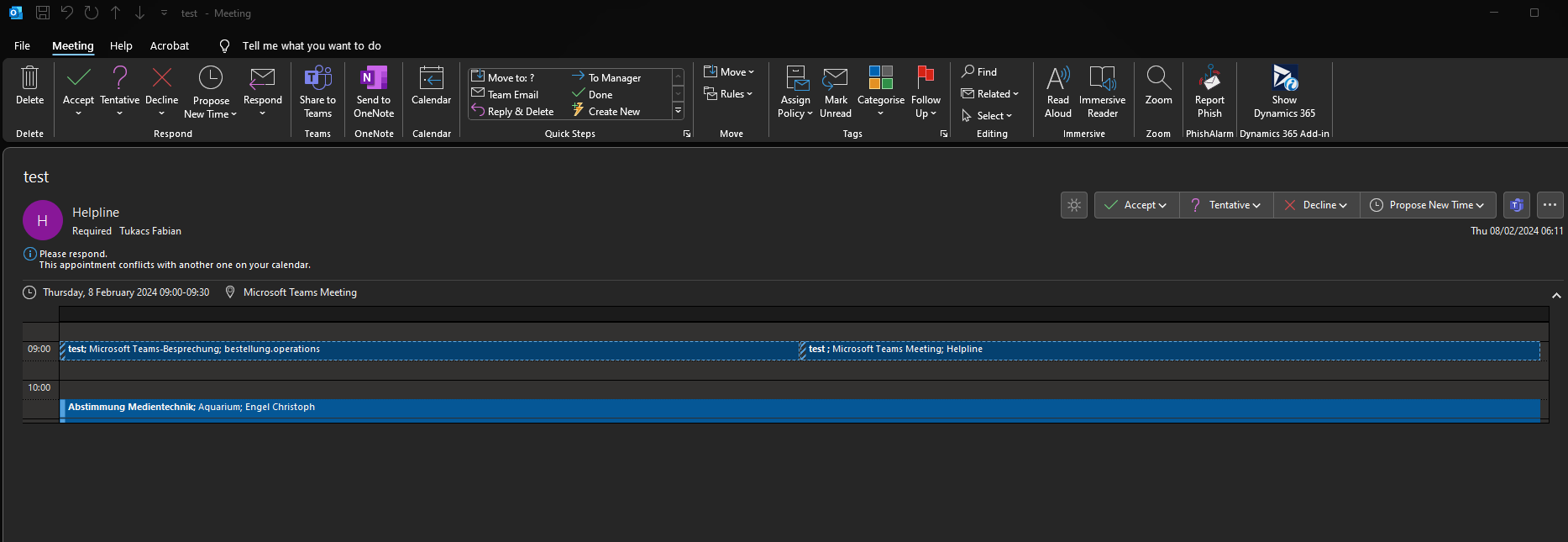Open the File menu
The height and width of the screenshot is (542, 1568).
(x=23, y=45)
